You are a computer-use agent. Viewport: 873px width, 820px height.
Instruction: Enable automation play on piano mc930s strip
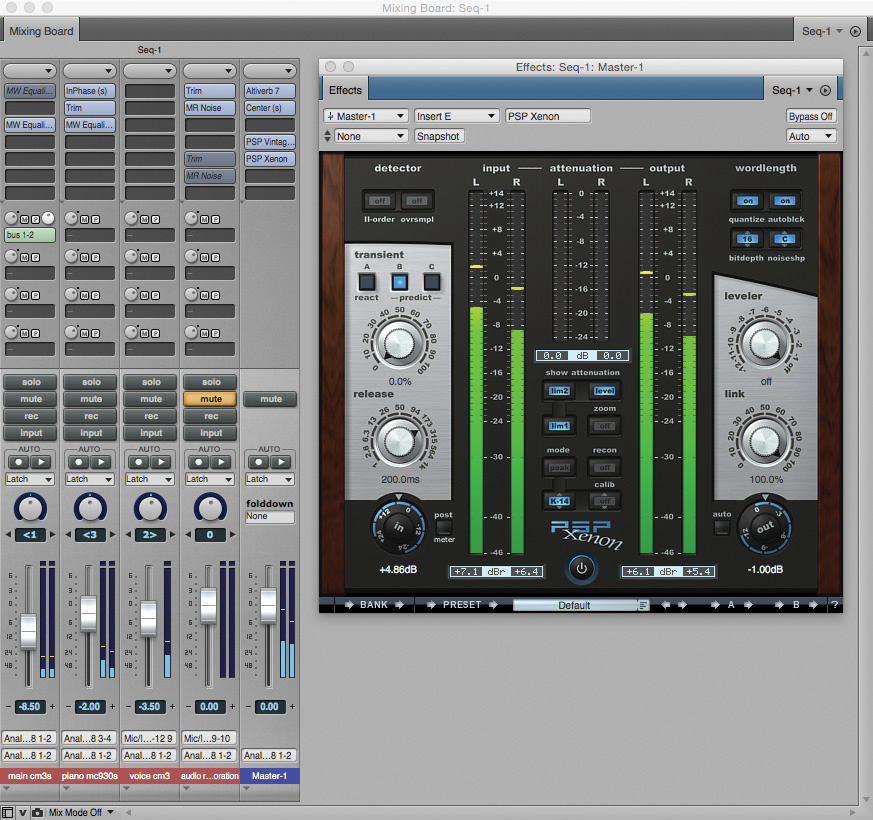[101, 462]
